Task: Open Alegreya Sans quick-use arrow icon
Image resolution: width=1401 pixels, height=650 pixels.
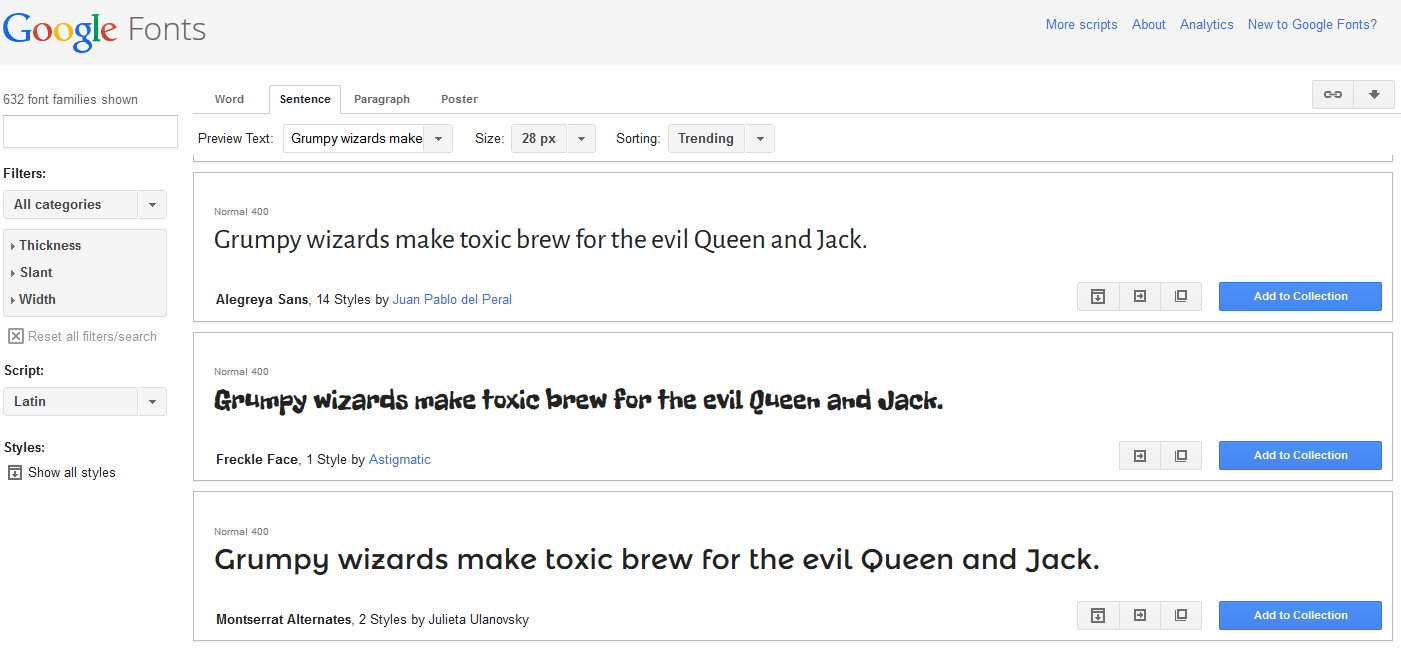Action: point(1139,296)
